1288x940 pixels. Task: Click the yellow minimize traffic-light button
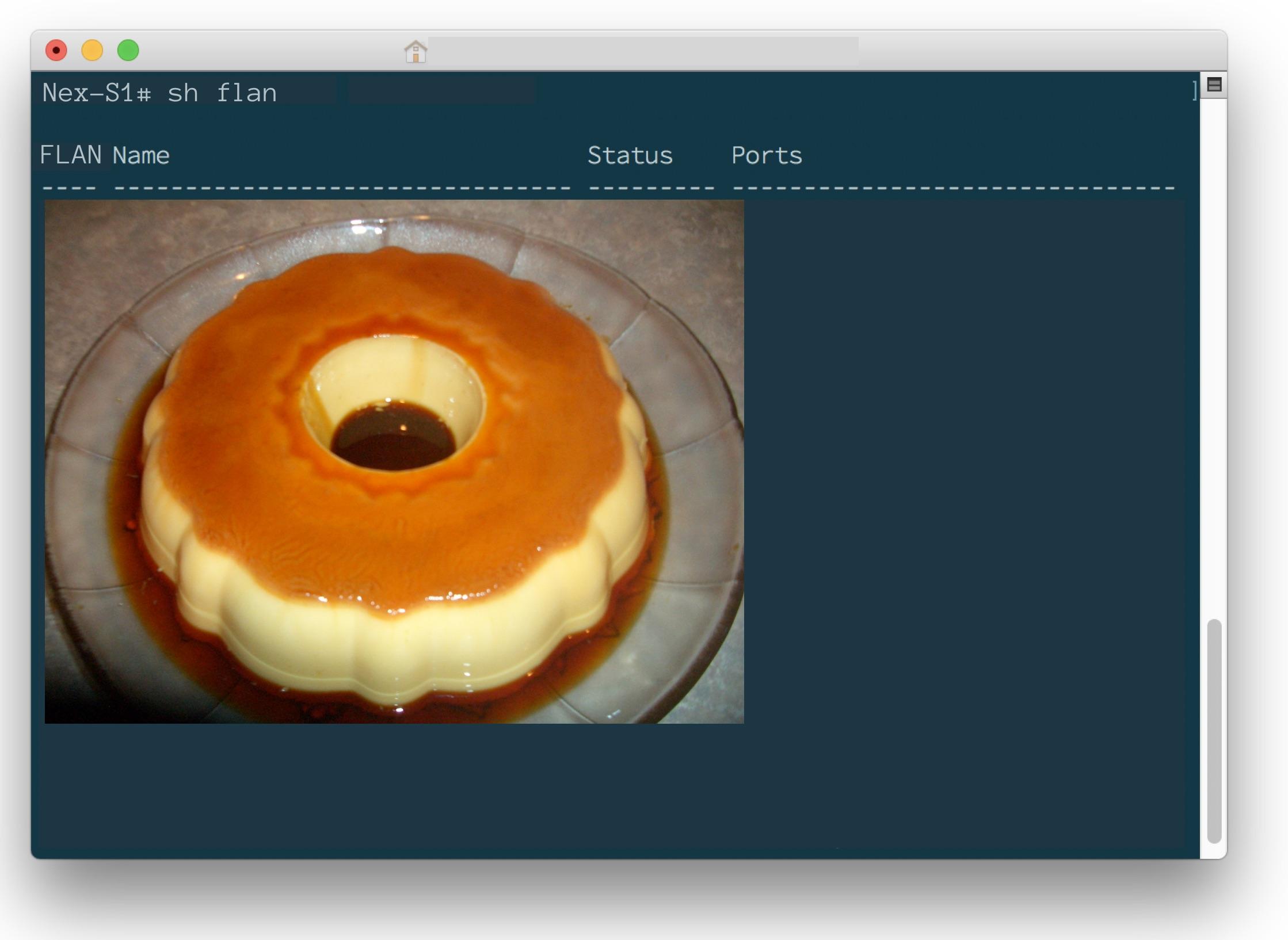pyautogui.click(x=93, y=51)
